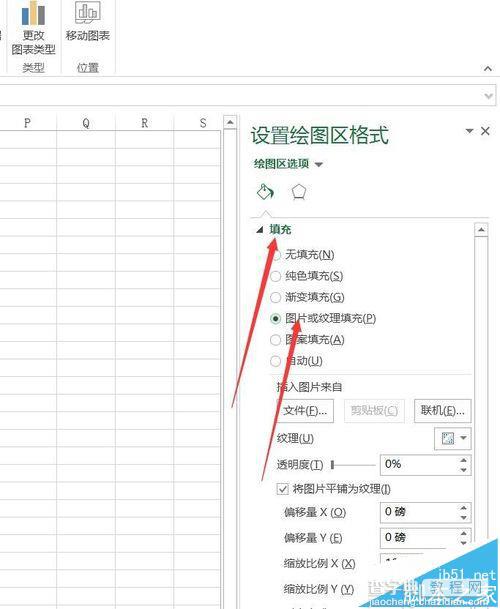Click the 剪贴板(C) button
The height and width of the screenshot is (609, 500).
click(375, 411)
